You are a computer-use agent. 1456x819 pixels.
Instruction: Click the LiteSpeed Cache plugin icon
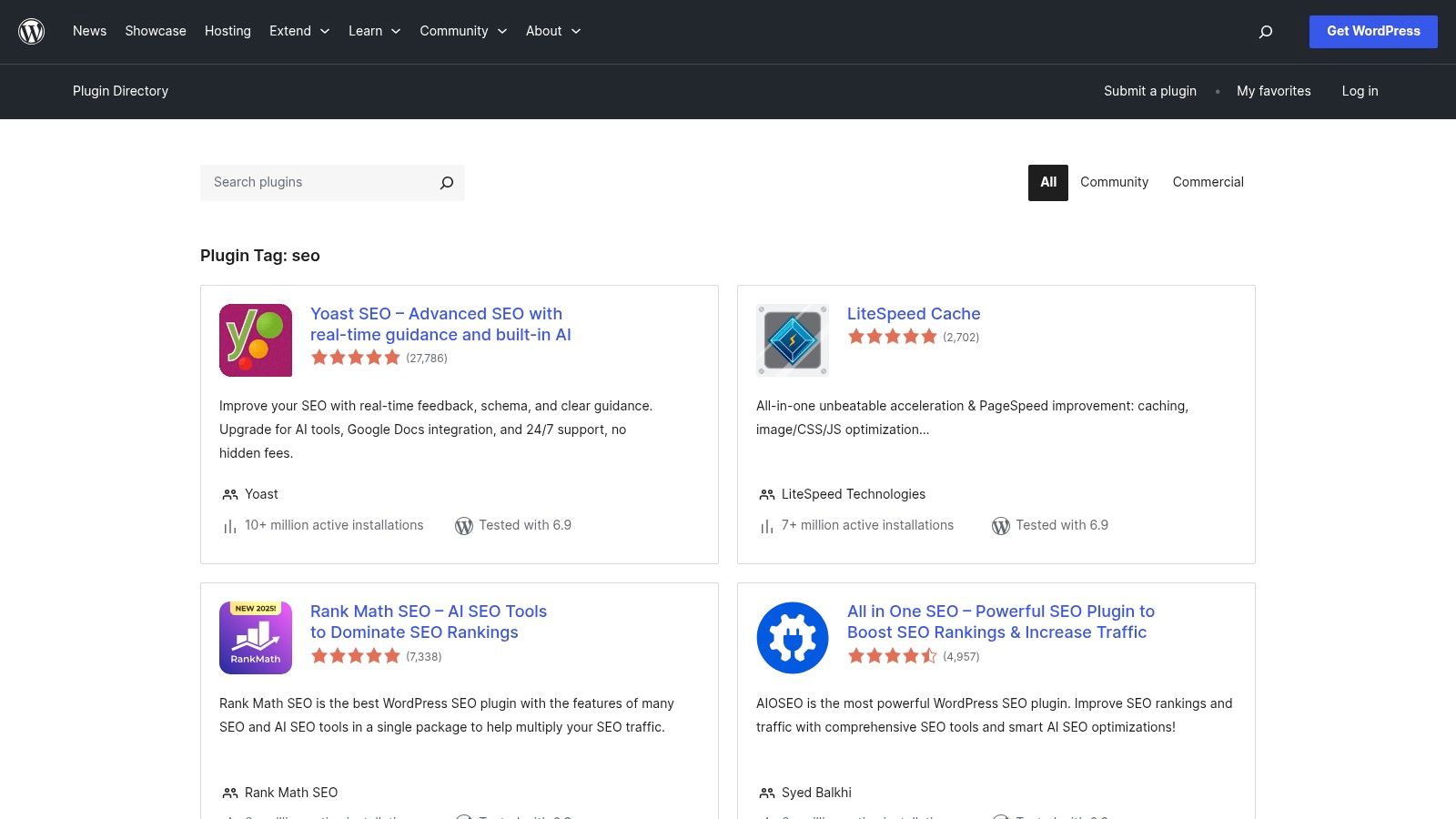[x=792, y=339]
